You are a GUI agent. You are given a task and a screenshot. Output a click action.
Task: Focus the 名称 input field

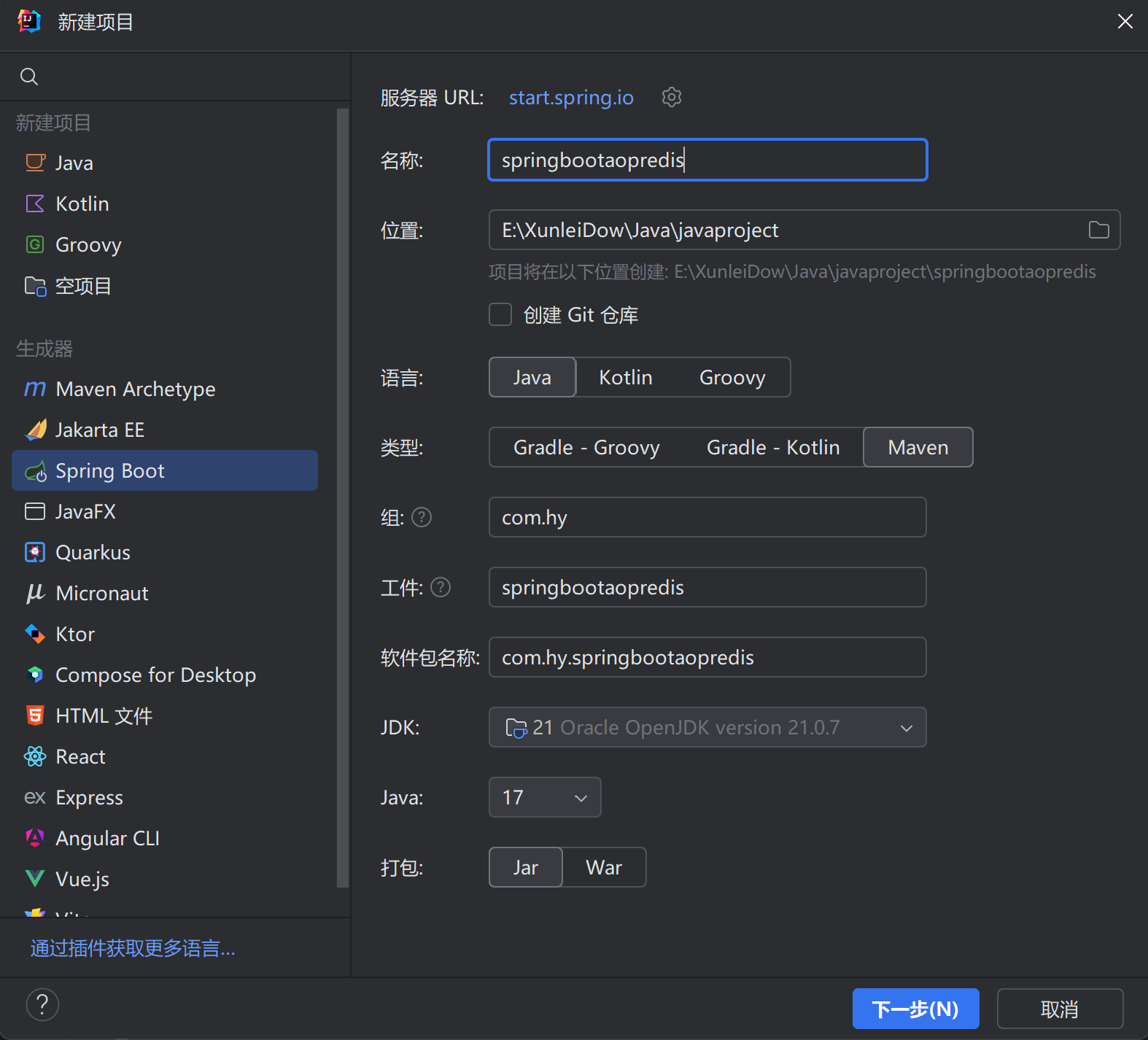point(707,160)
